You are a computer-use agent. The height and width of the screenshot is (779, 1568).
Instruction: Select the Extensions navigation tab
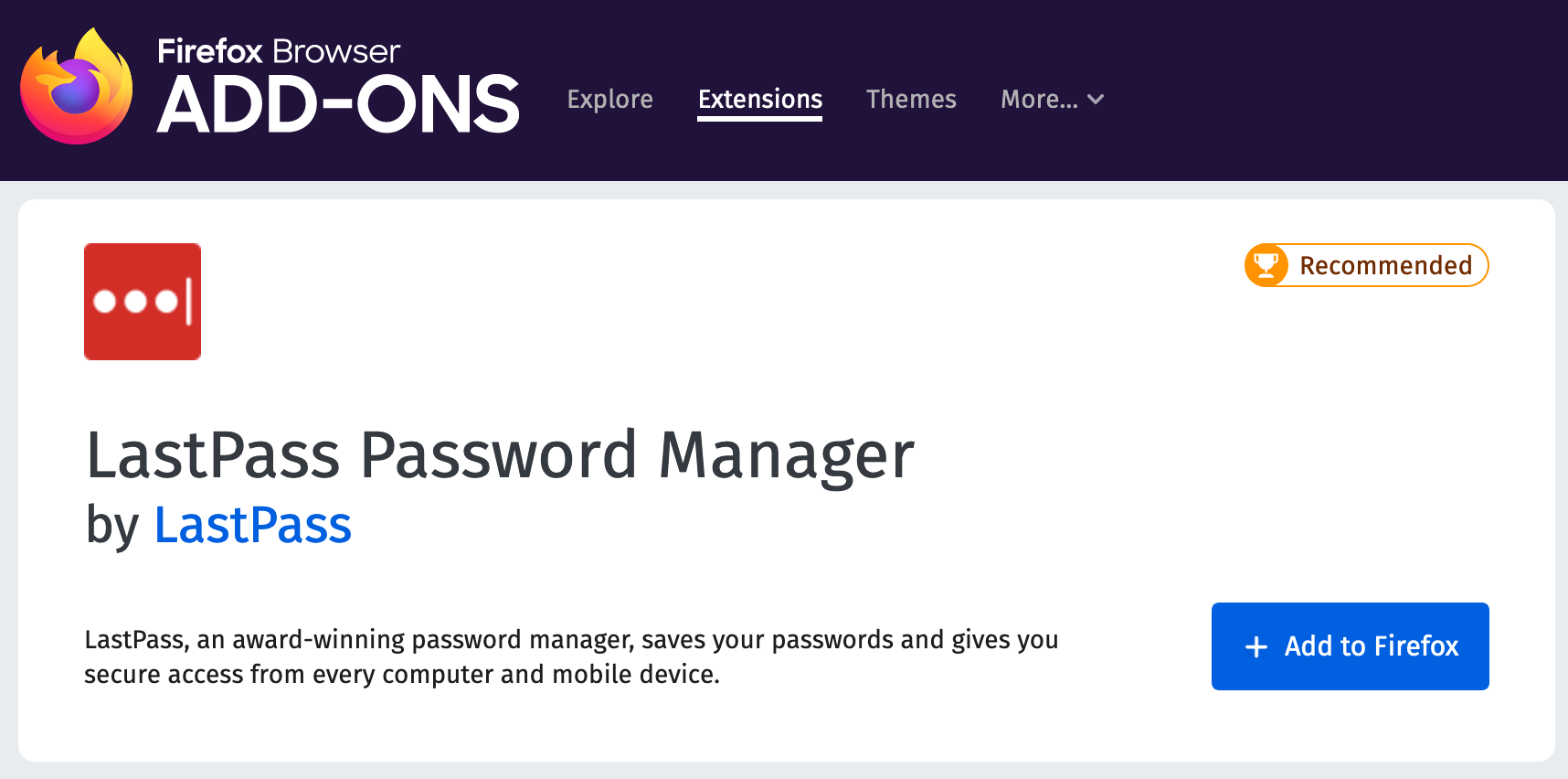pos(759,99)
